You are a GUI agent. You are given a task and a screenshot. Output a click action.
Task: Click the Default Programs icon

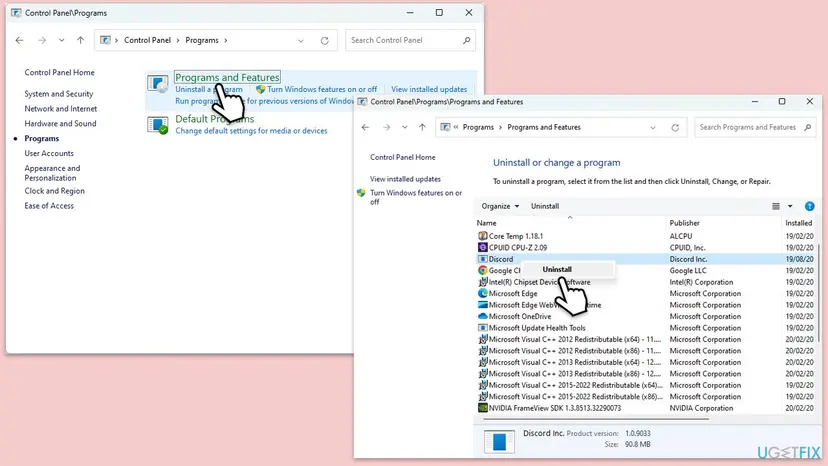157,125
